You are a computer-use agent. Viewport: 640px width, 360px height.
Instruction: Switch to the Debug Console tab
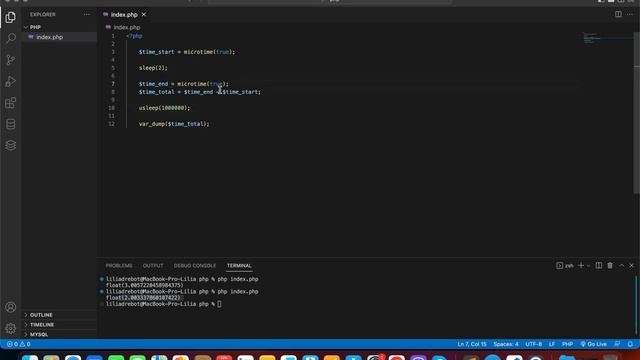[195, 266]
